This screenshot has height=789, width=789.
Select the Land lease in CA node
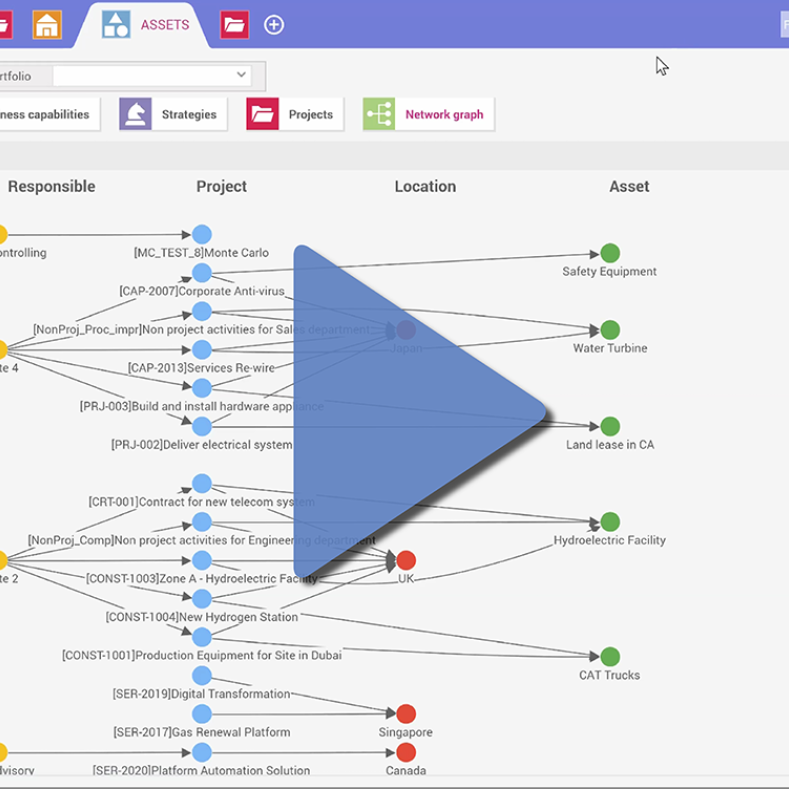[610, 427]
